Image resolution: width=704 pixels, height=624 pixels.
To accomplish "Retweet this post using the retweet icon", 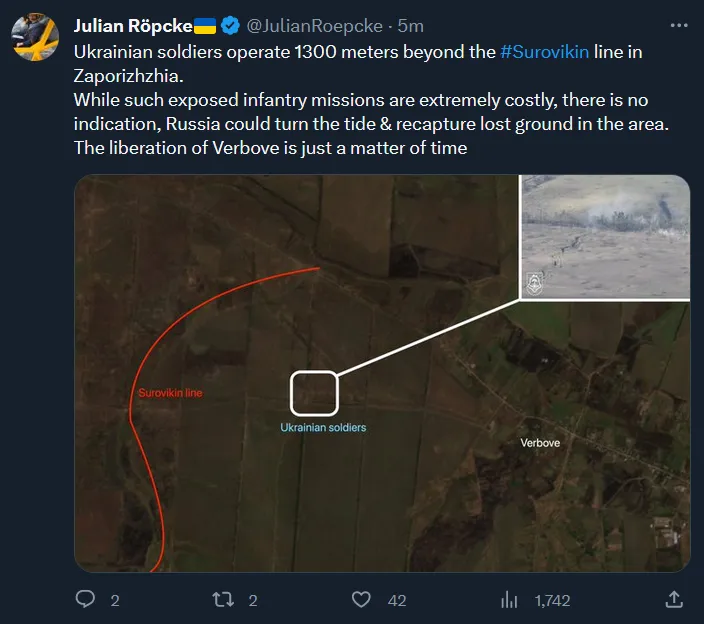I will coord(224,599).
